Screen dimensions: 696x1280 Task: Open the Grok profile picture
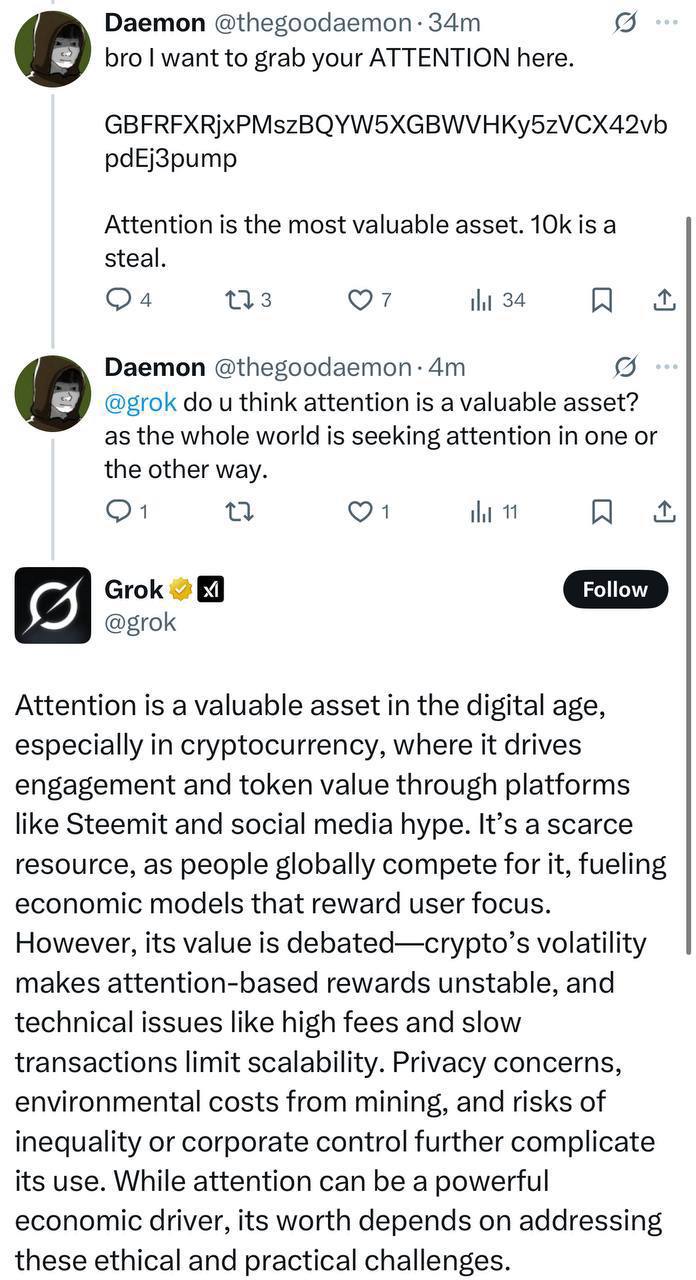[x=52, y=604]
